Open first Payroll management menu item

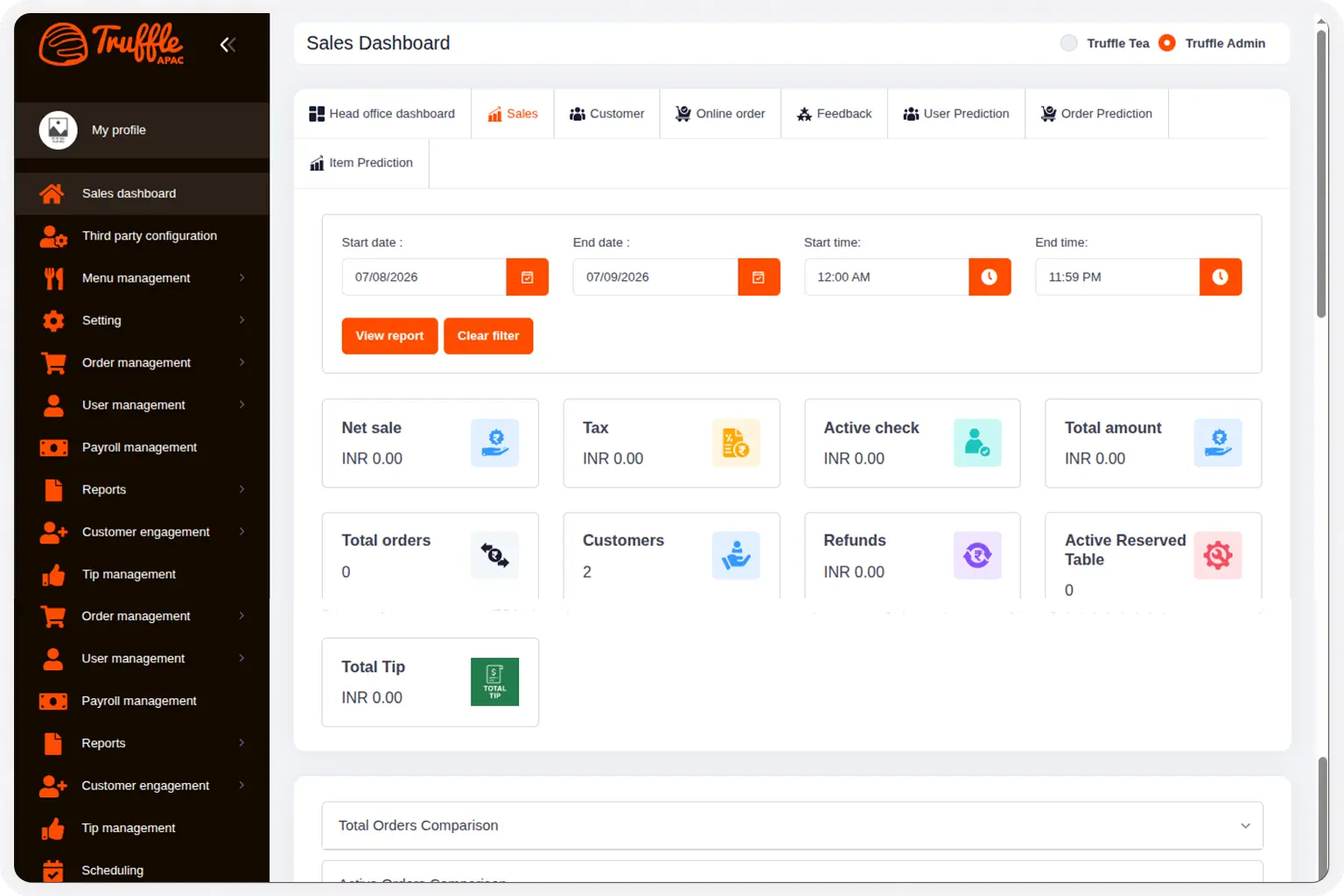(142, 447)
